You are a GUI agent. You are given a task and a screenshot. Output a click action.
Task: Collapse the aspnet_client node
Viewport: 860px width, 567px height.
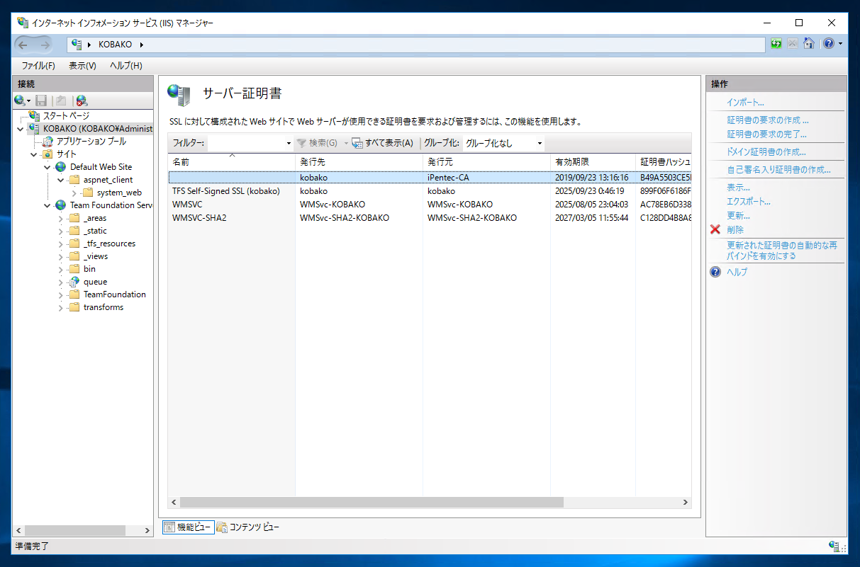tap(61, 180)
